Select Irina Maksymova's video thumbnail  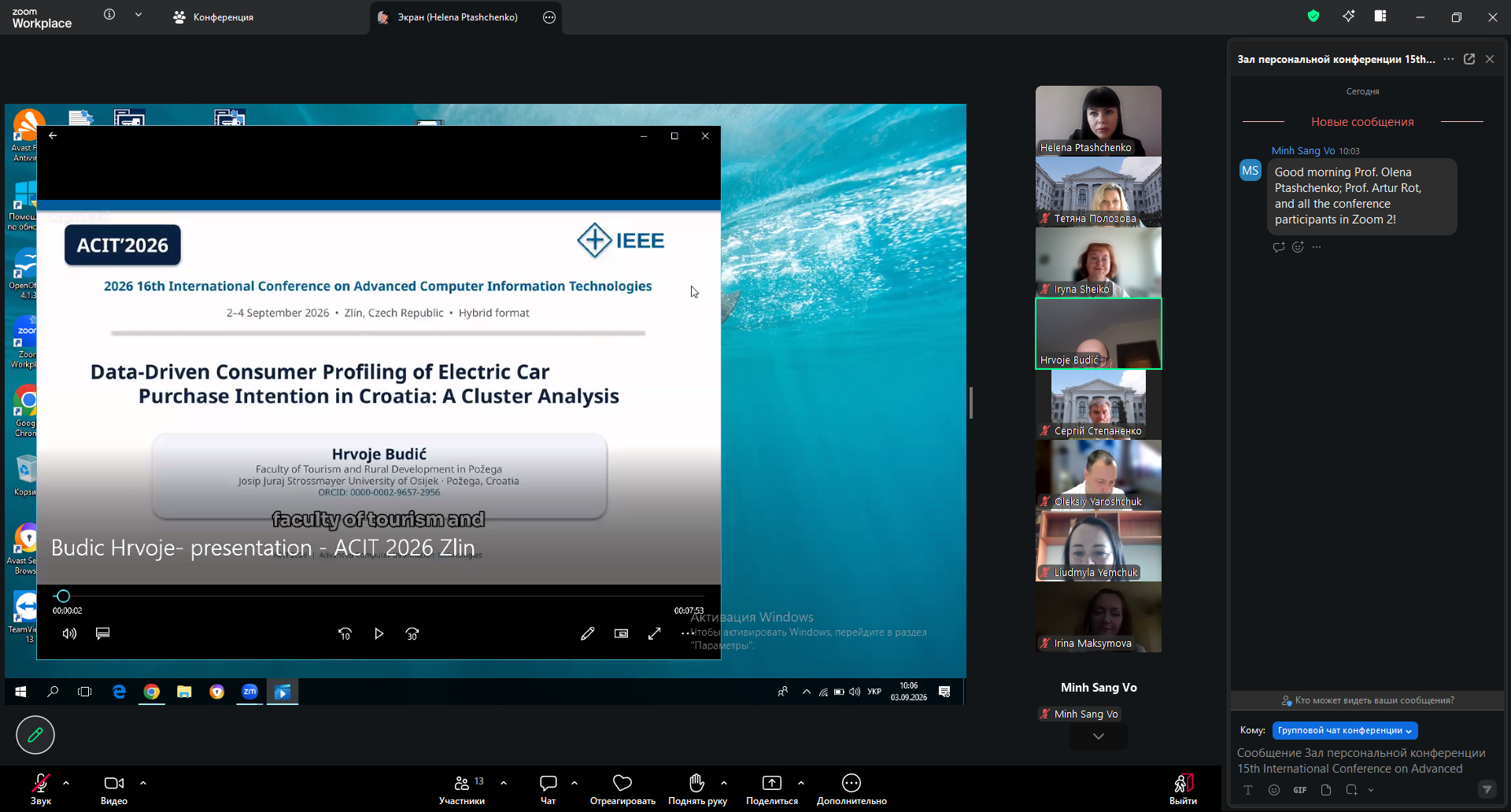1099,616
